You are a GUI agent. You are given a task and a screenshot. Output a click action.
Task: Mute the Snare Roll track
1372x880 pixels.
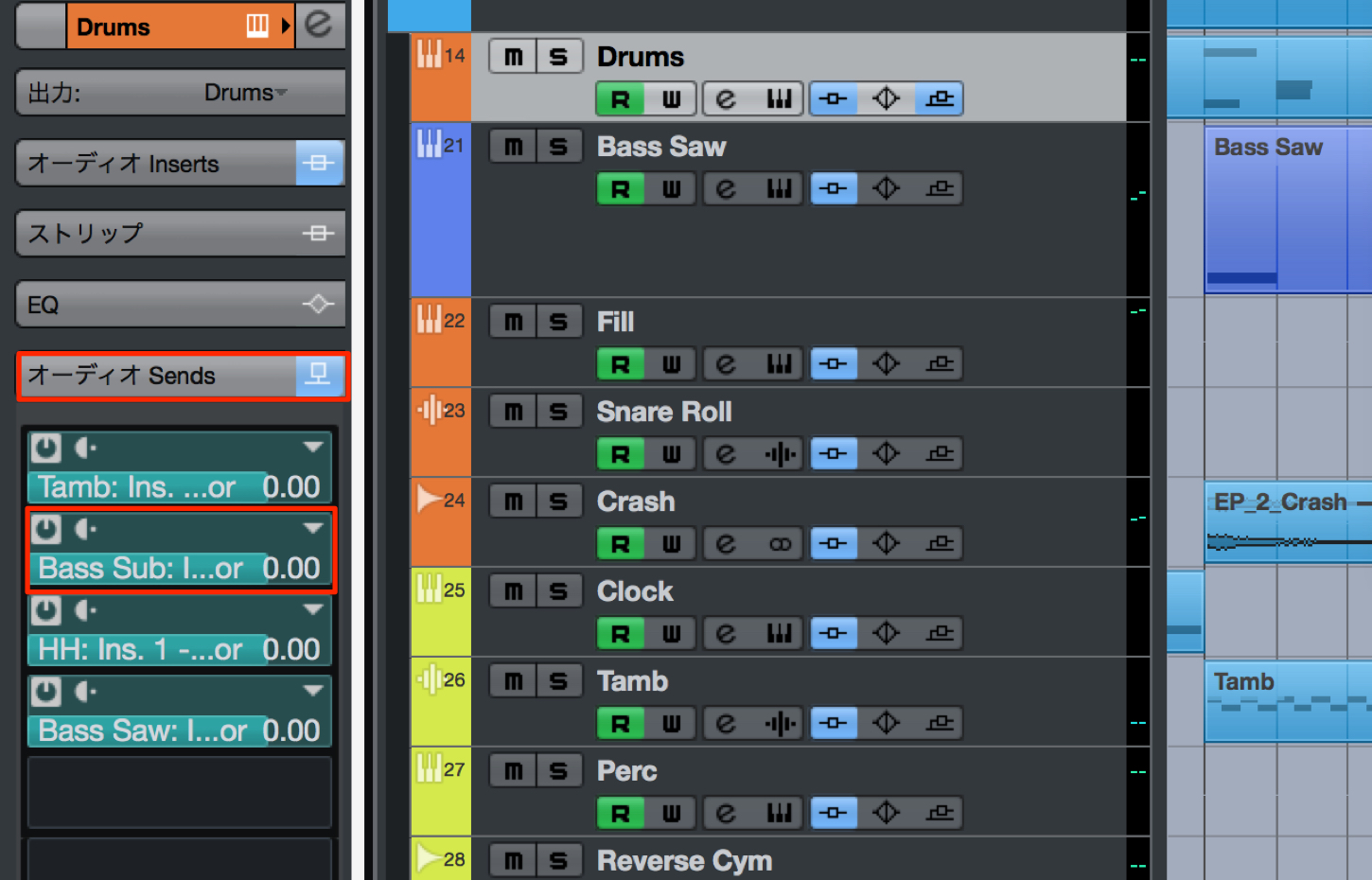(x=513, y=412)
